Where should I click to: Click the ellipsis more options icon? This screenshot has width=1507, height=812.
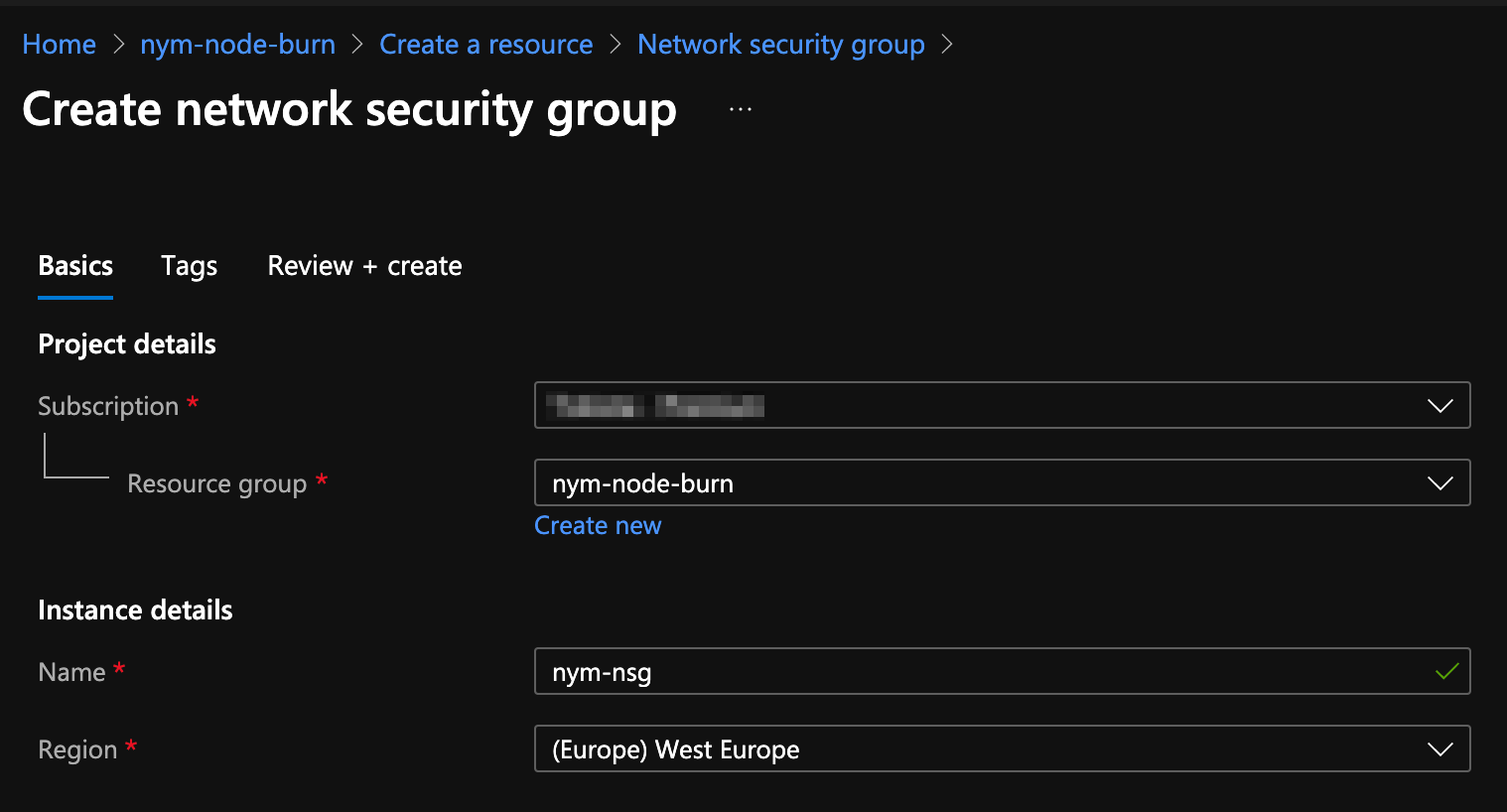(741, 109)
